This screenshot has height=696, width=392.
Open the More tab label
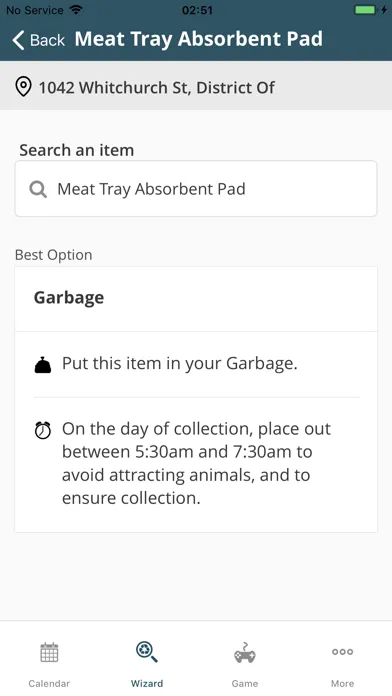pos(342,684)
